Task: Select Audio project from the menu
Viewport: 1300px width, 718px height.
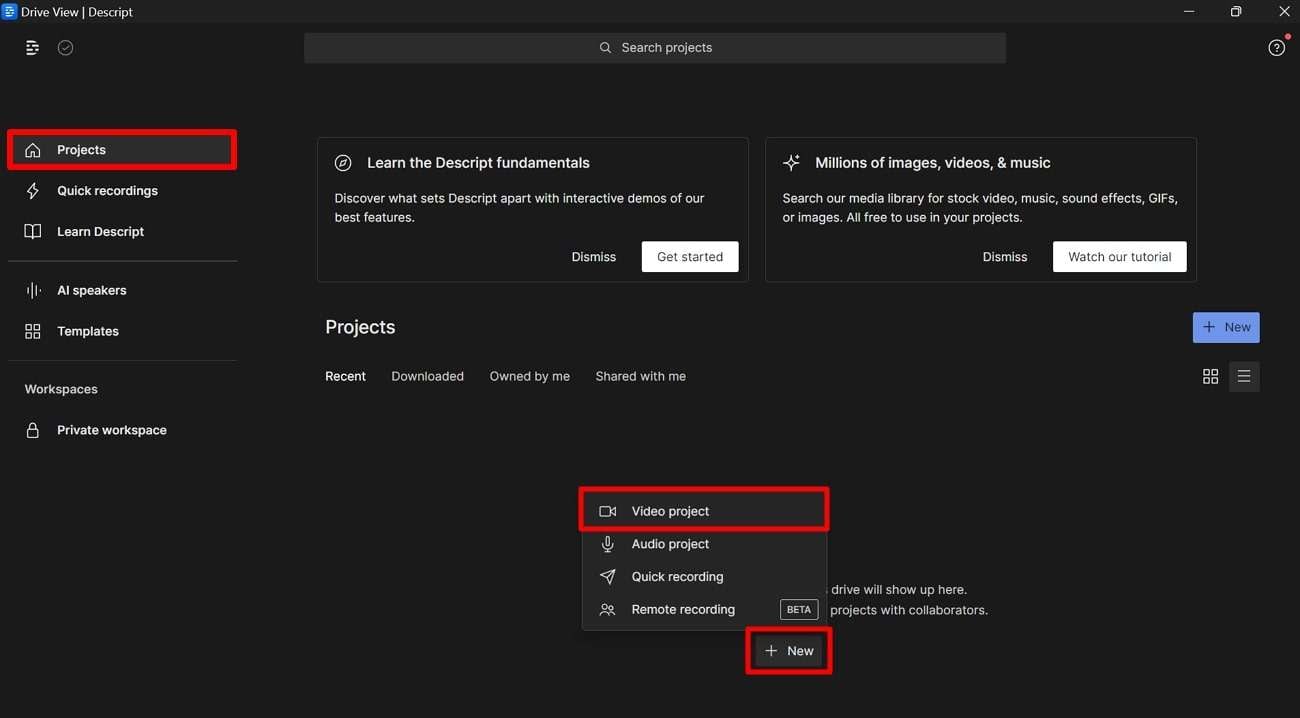Action: click(705, 544)
